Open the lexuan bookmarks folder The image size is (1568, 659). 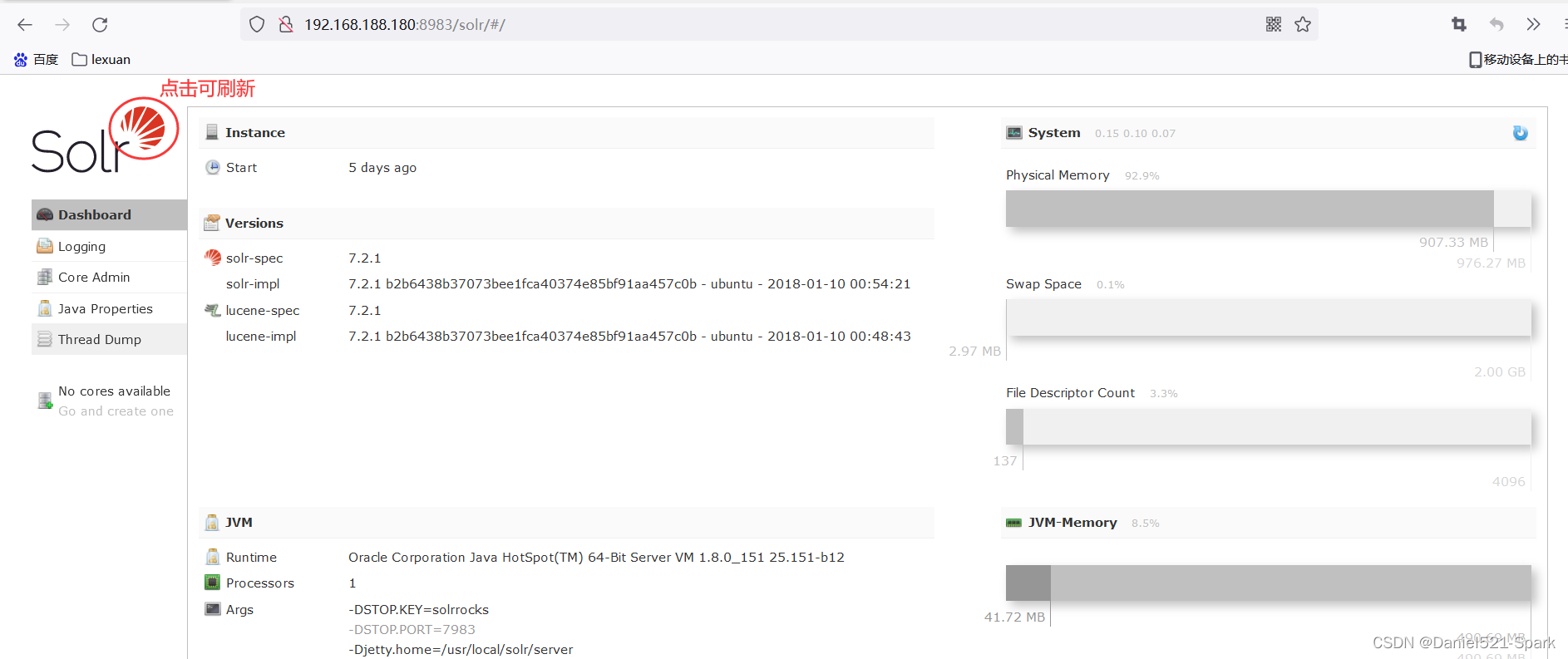[x=101, y=60]
